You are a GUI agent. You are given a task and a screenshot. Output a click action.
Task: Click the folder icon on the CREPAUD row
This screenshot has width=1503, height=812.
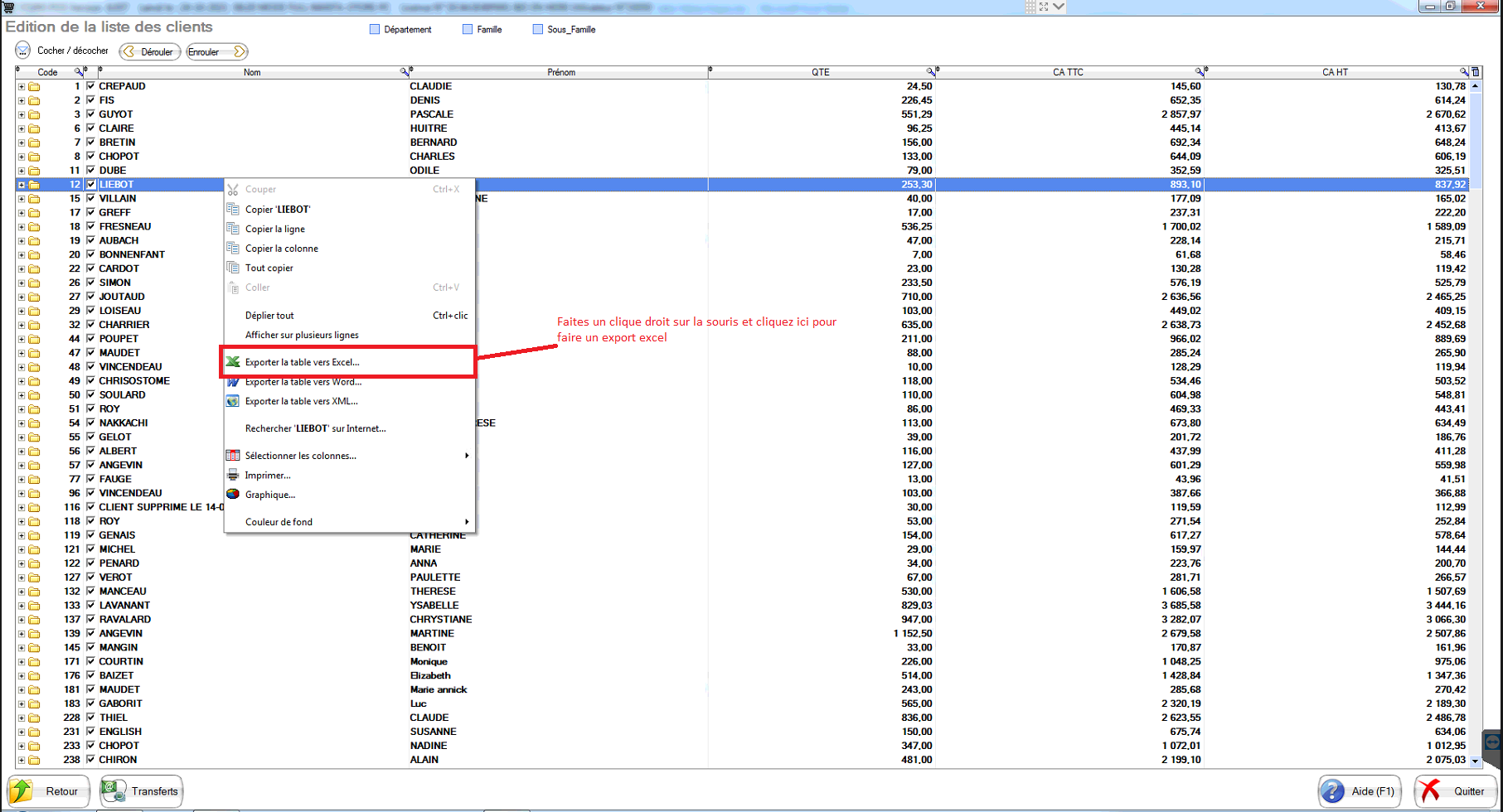click(x=34, y=86)
